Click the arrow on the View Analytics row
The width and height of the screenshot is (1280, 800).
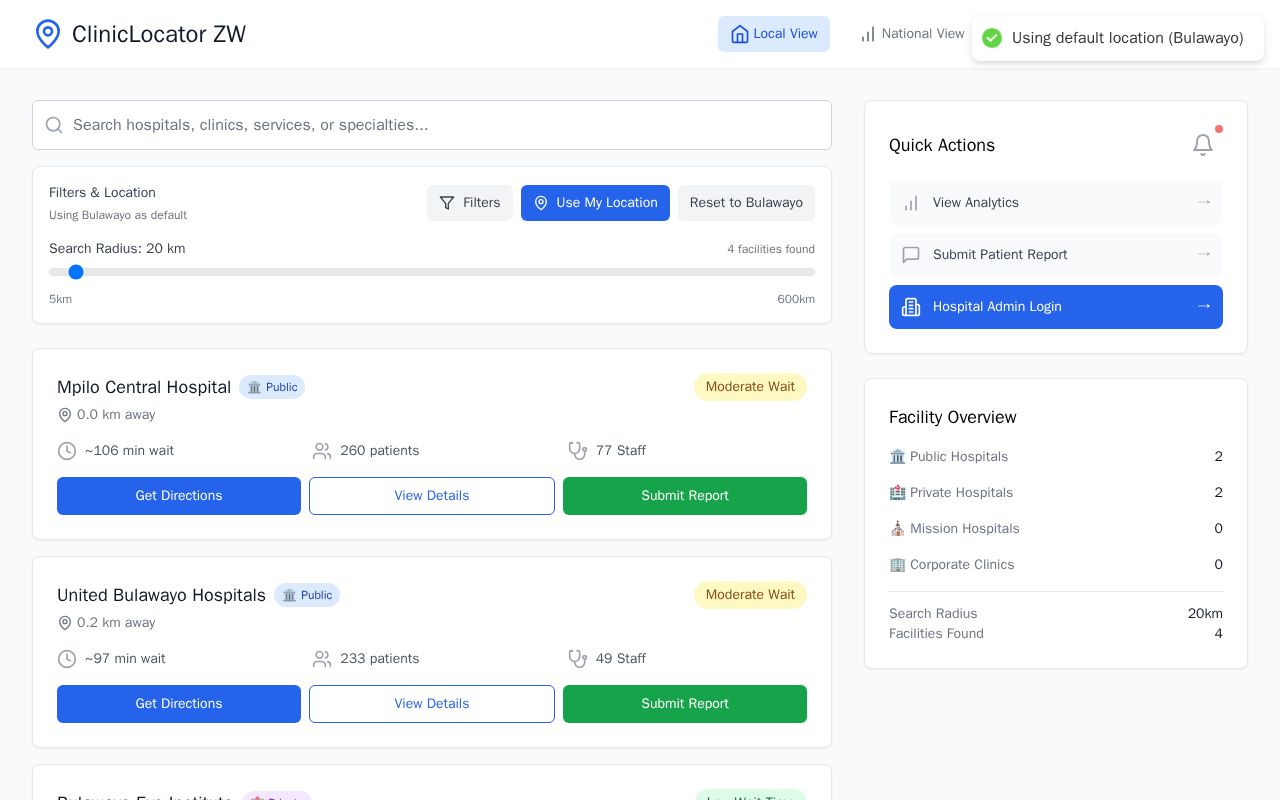tap(1204, 202)
